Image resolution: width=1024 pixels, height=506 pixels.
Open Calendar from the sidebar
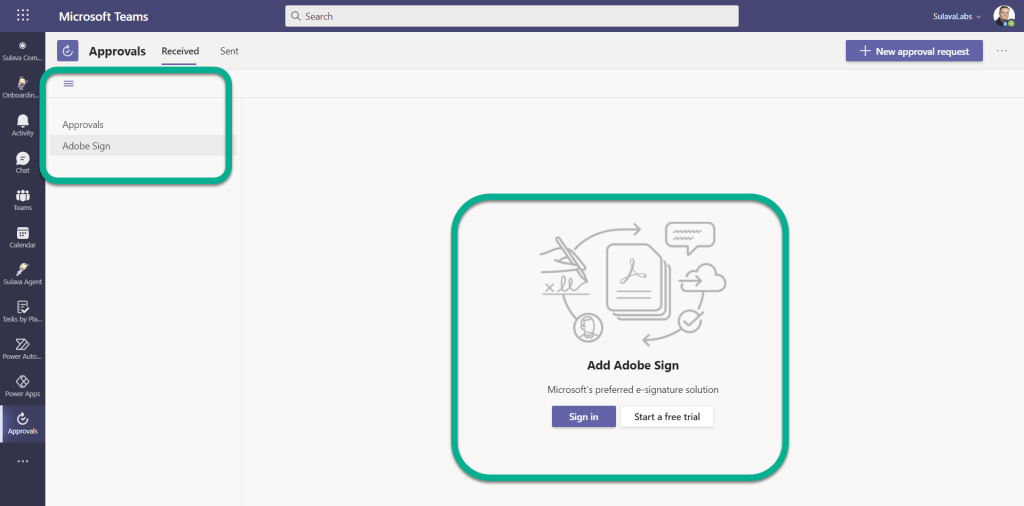click(22, 237)
